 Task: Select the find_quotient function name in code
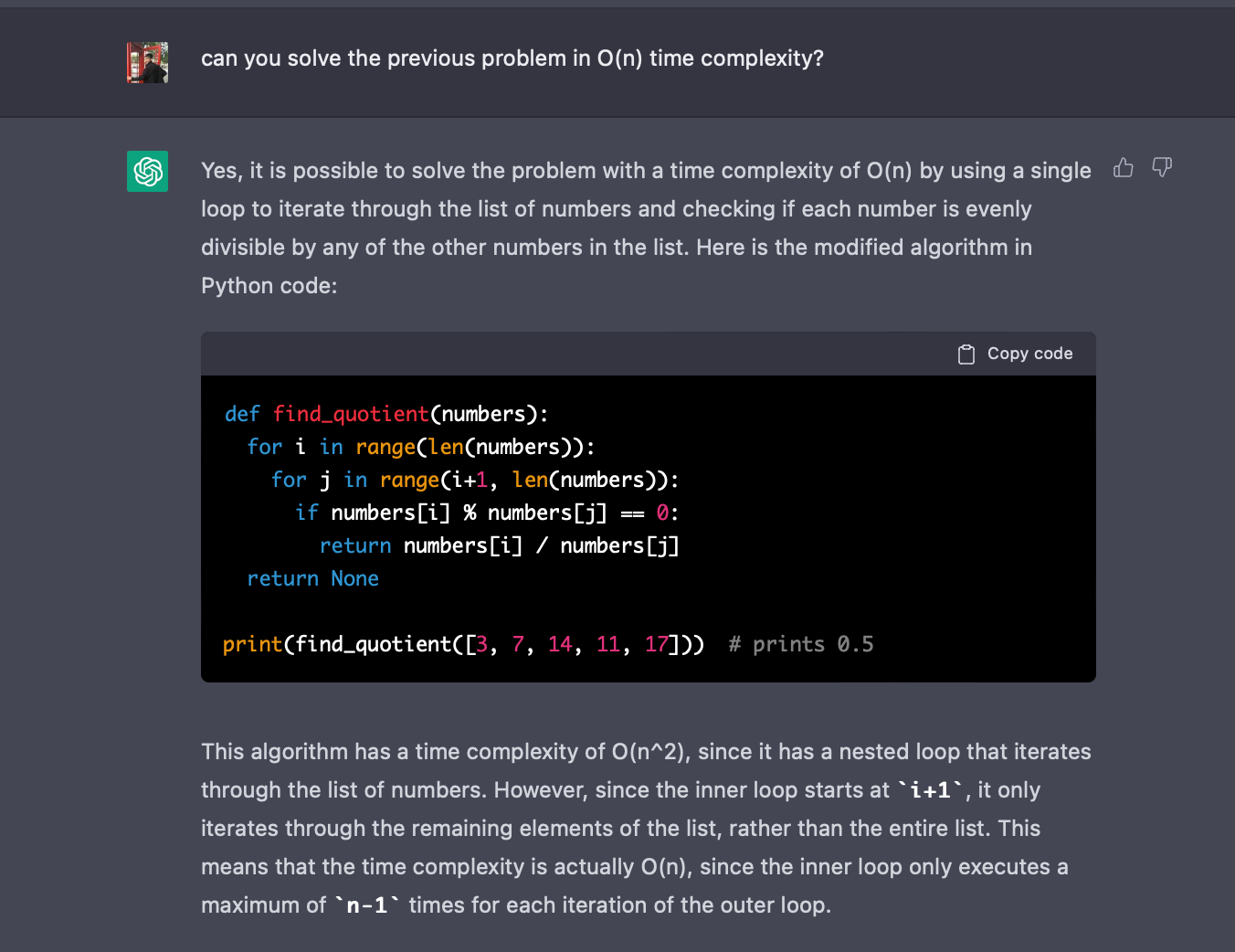tap(350, 414)
